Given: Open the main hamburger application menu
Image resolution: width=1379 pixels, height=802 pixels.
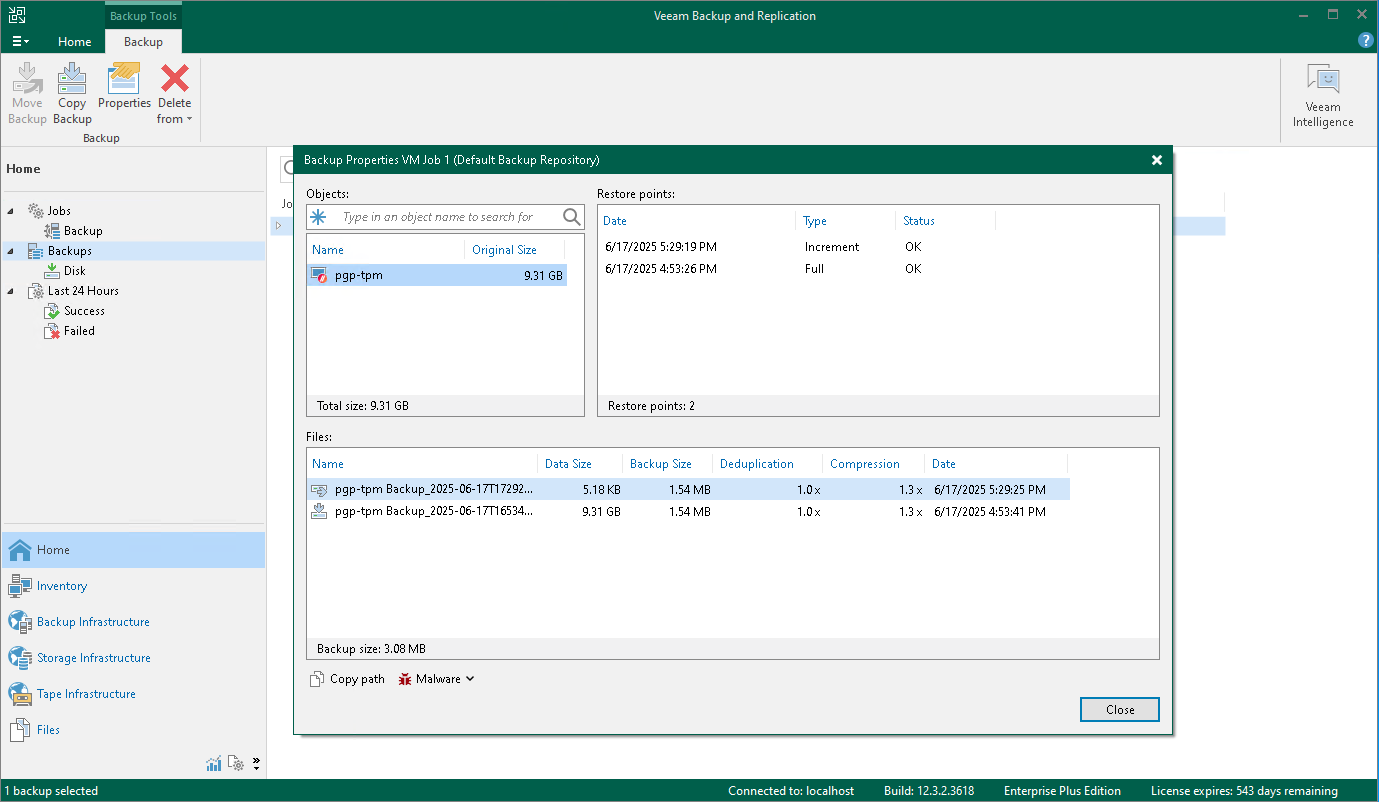Looking at the screenshot, I should (20, 42).
